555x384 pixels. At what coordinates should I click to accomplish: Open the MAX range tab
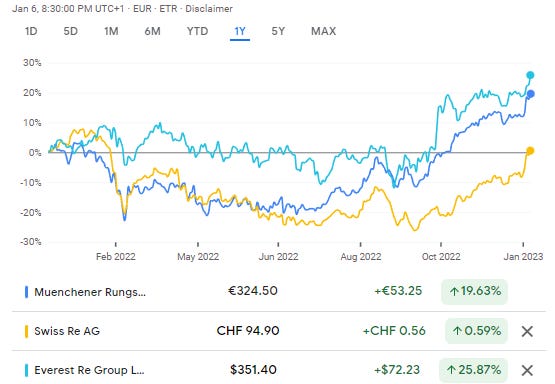324,31
